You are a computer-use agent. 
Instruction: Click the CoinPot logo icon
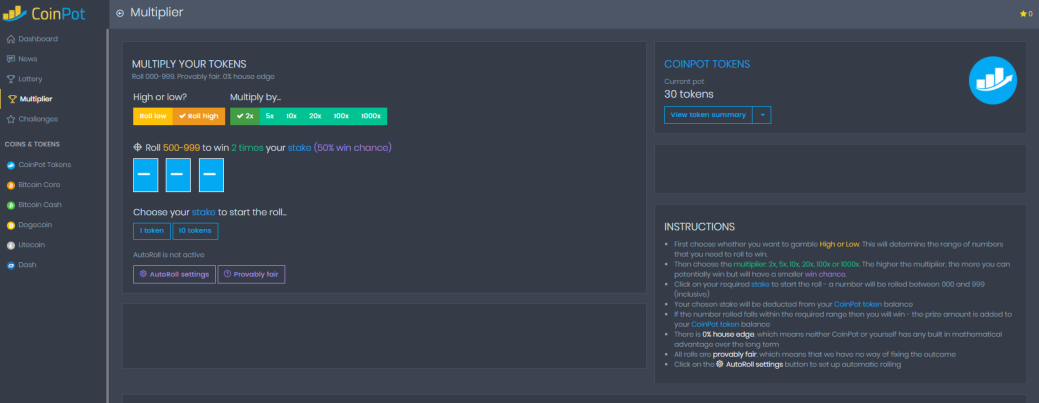coord(15,12)
